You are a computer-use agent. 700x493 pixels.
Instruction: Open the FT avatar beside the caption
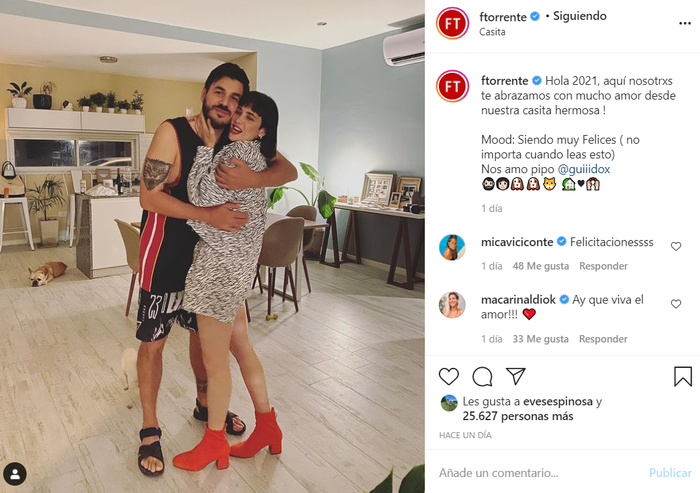pos(452,86)
